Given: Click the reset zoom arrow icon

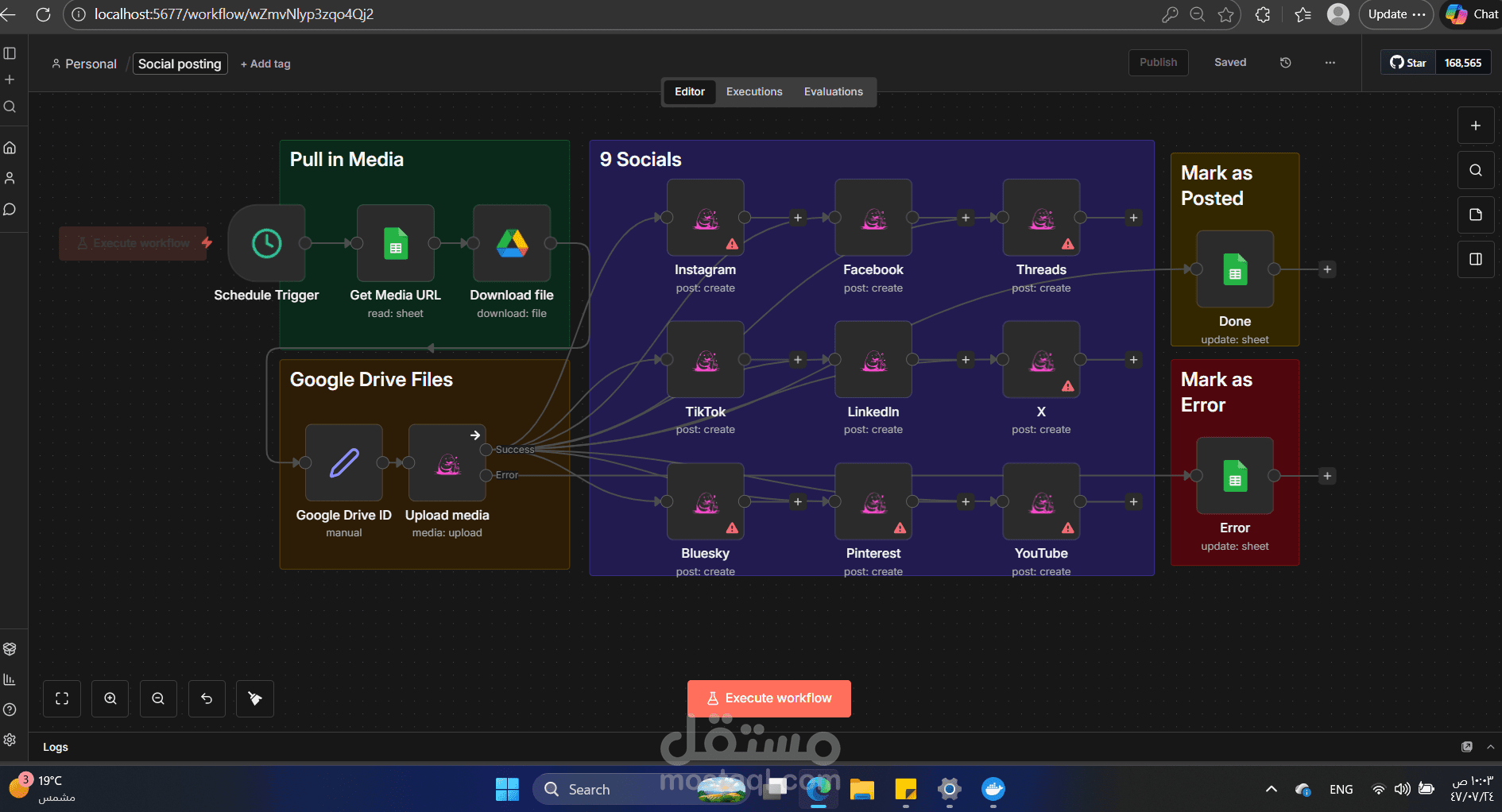Looking at the screenshot, I should [207, 698].
